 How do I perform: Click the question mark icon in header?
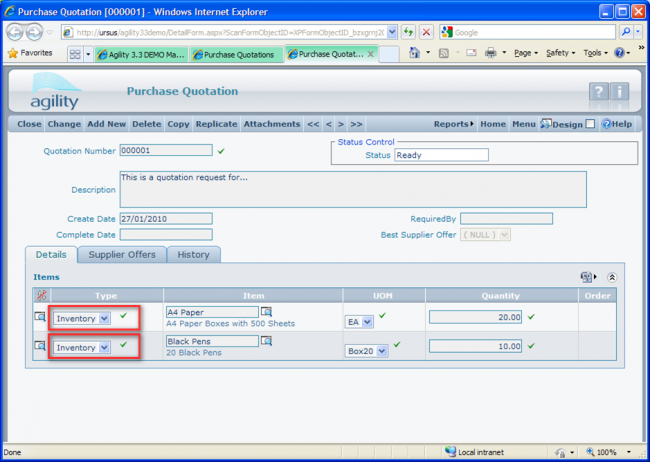point(598,93)
